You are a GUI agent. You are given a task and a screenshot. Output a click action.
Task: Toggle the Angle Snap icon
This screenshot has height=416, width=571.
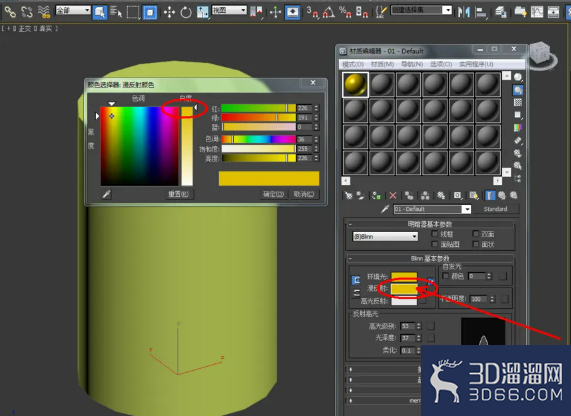(x=328, y=12)
